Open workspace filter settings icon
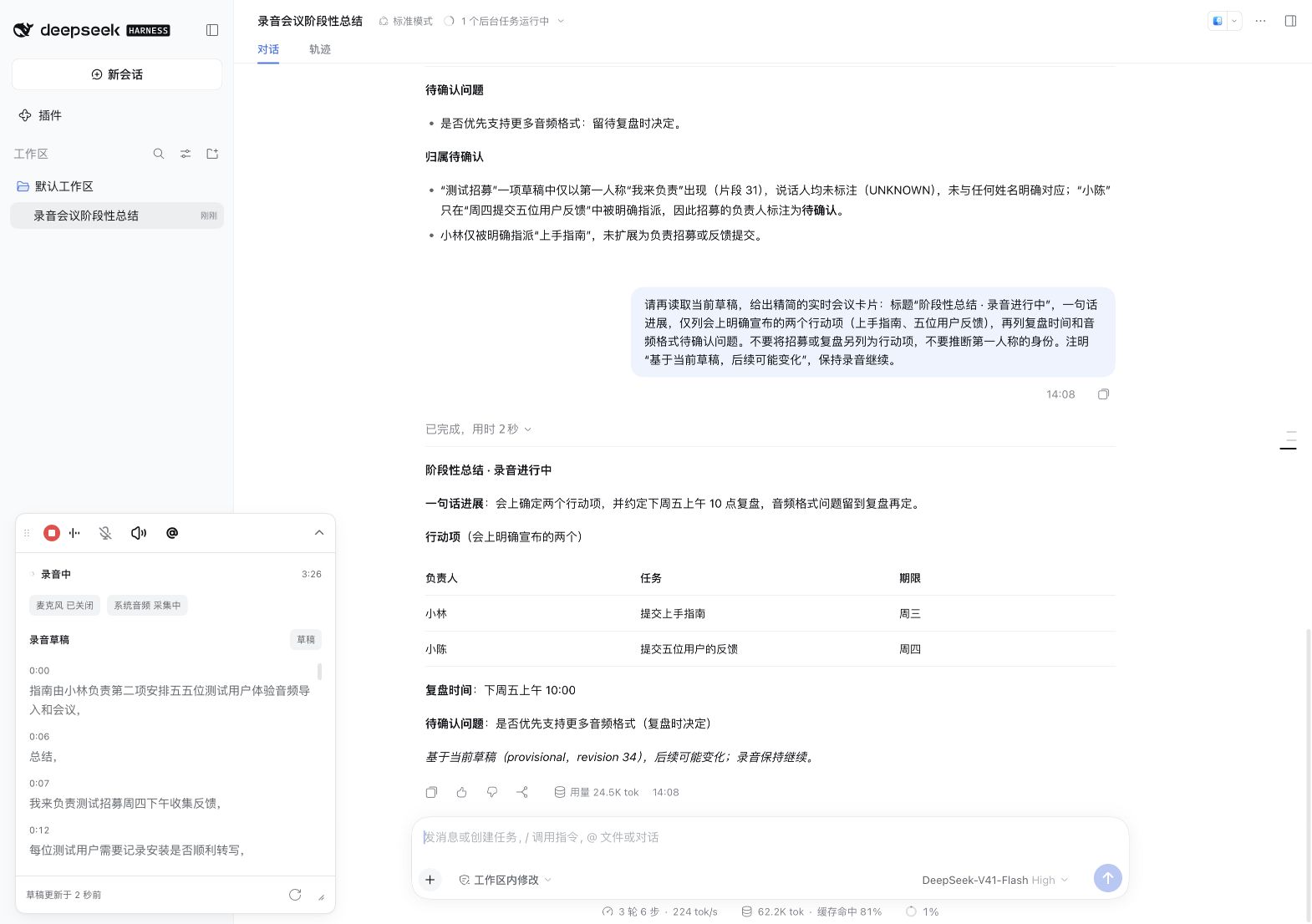This screenshot has height=924, width=1312. coord(186,154)
